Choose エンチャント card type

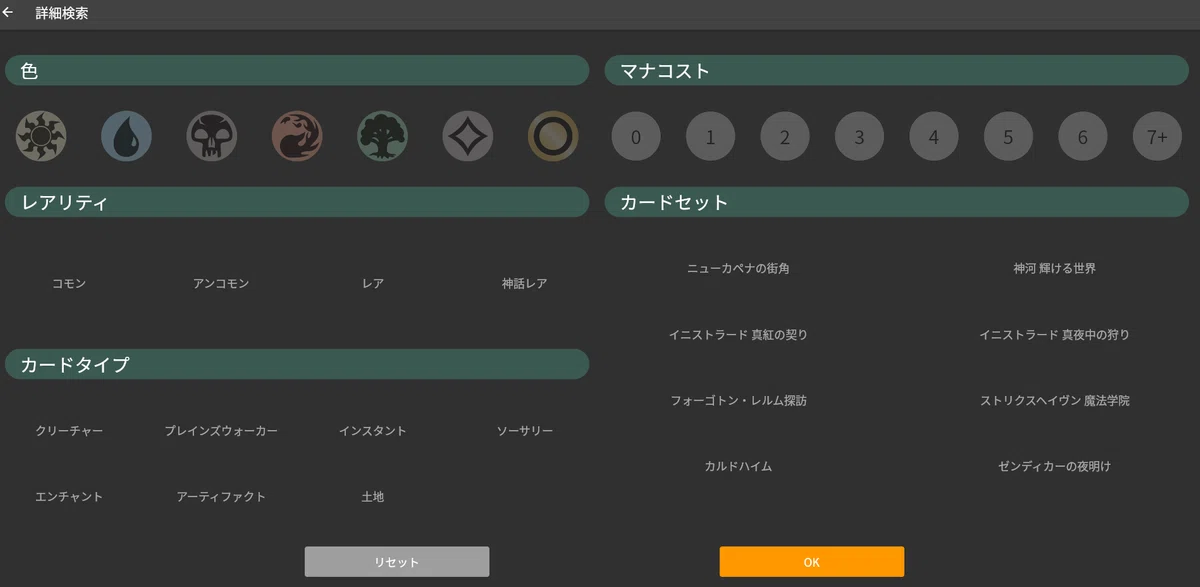pos(69,497)
